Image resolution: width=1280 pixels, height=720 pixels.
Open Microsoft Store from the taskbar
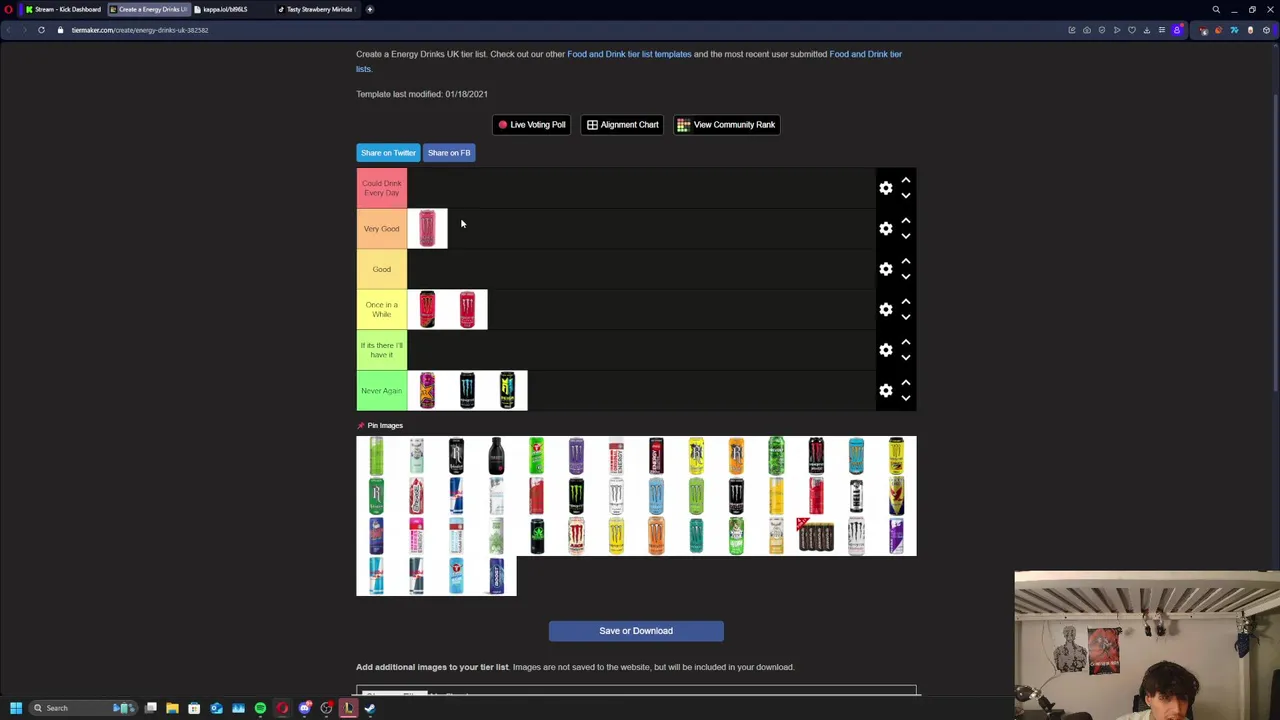(x=194, y=708)
